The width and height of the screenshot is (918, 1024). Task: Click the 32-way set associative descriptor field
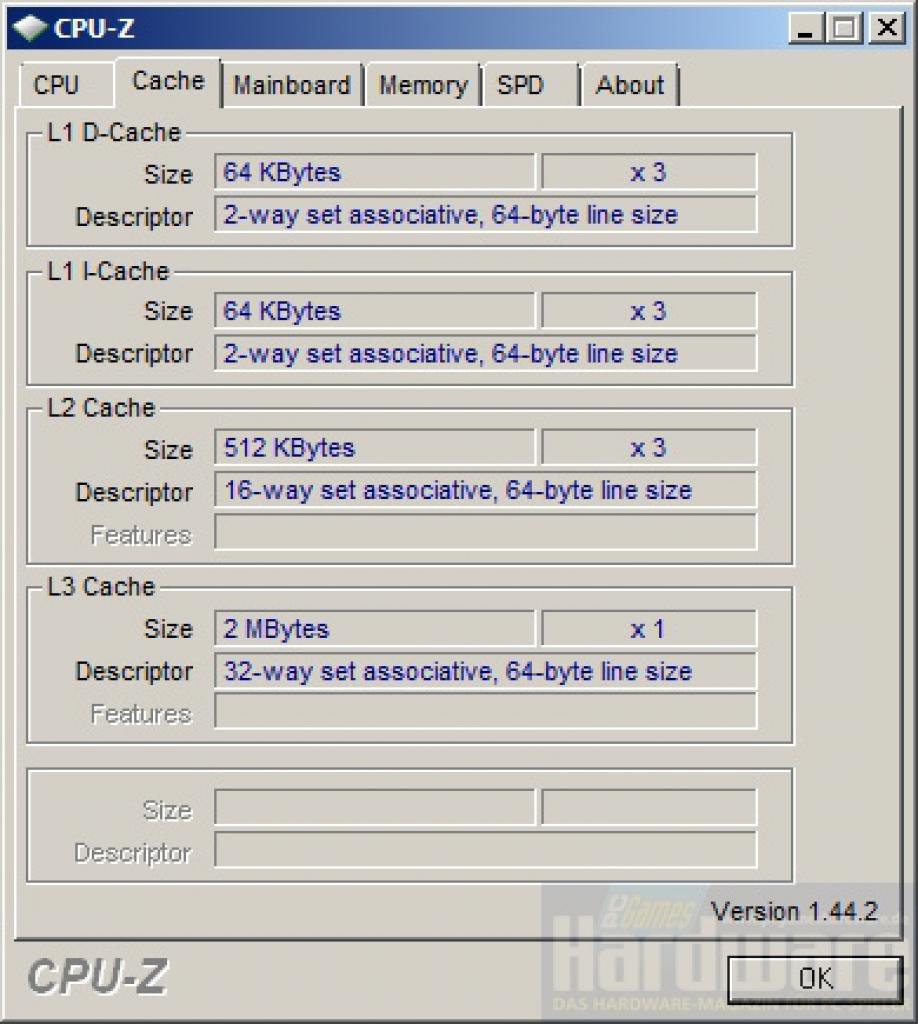tap(485, 671)
